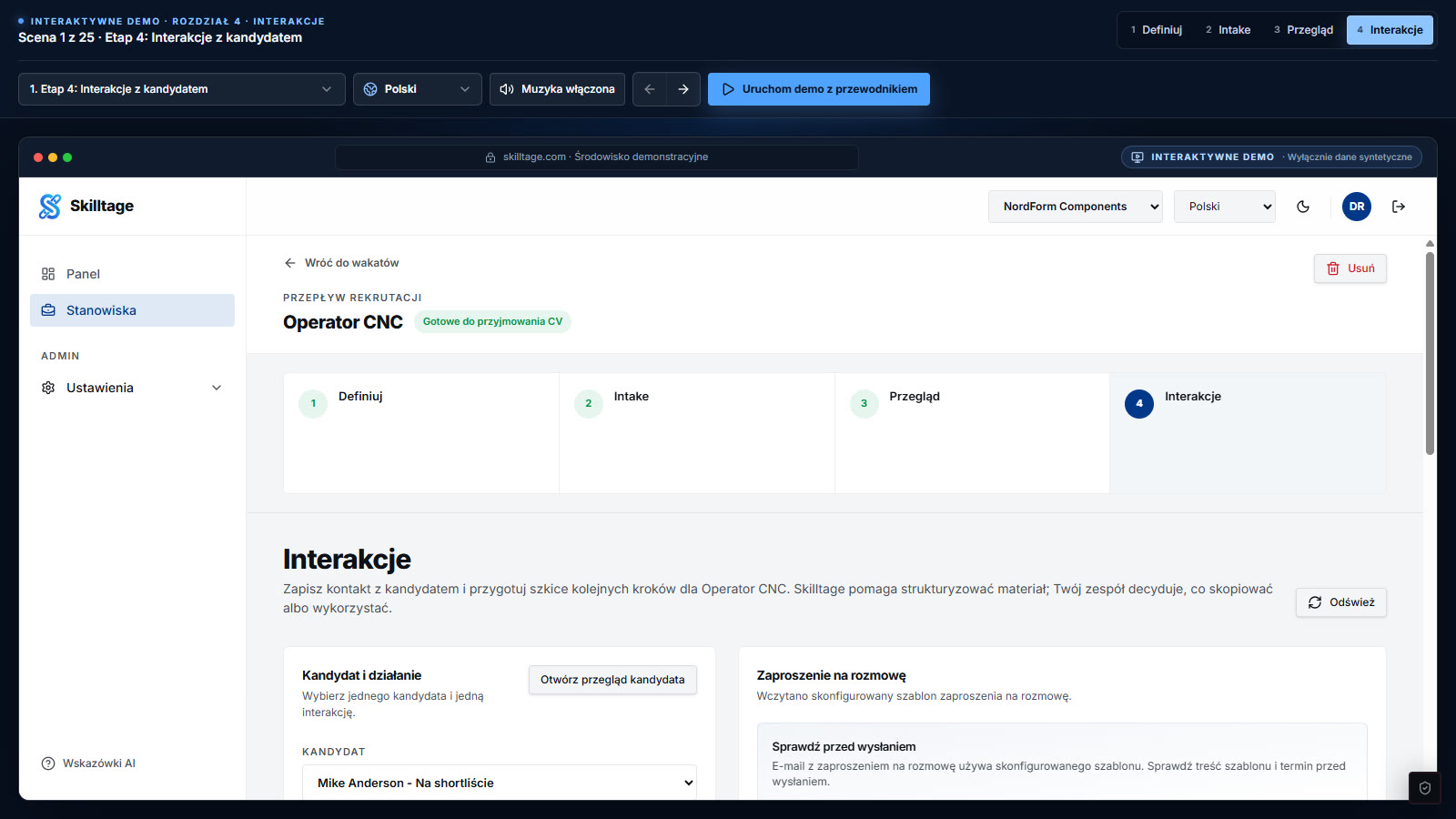
Task: Click the Skilltage logo icon
Action: point(50,207)
